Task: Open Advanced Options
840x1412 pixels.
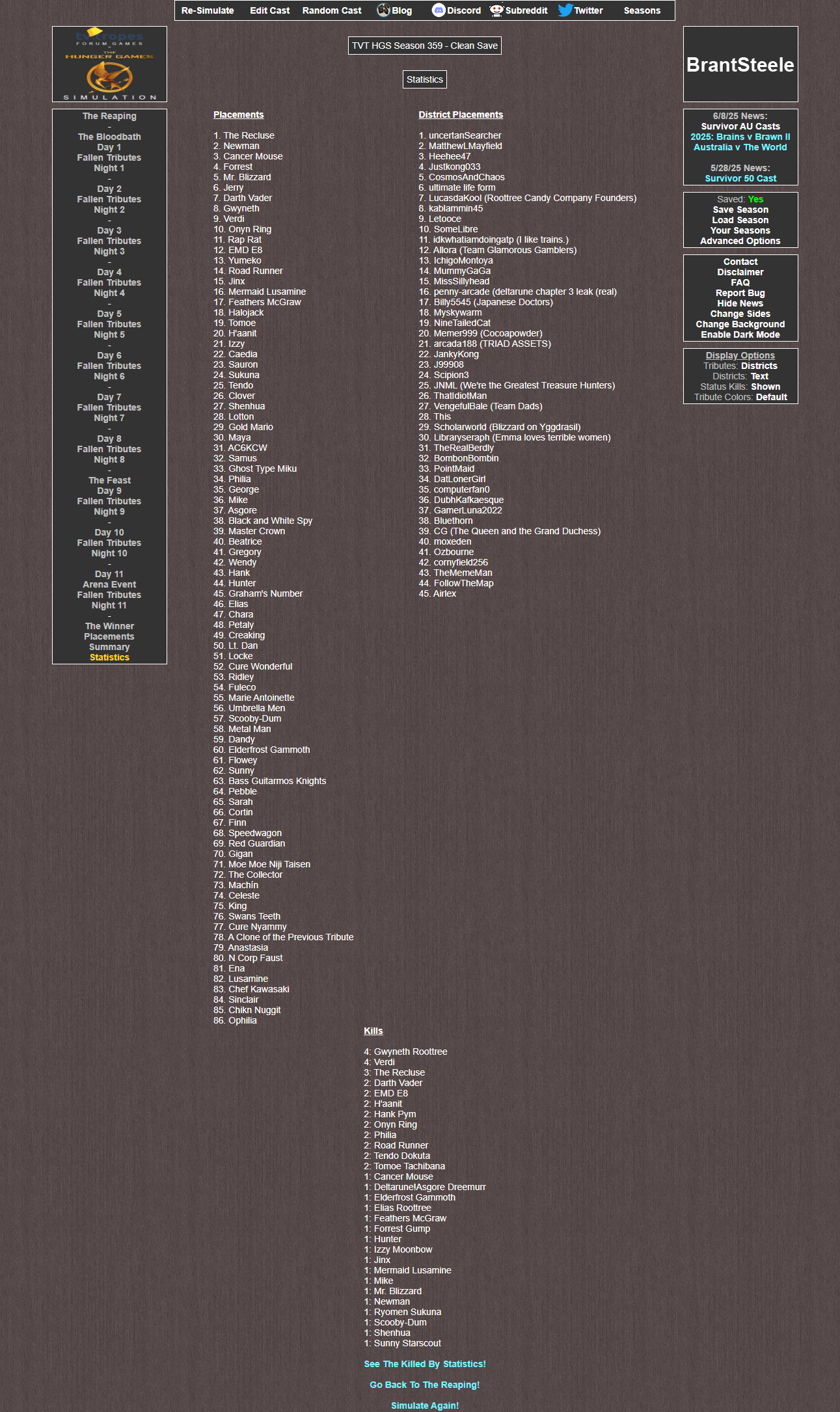Action: [x=740, y=241]
